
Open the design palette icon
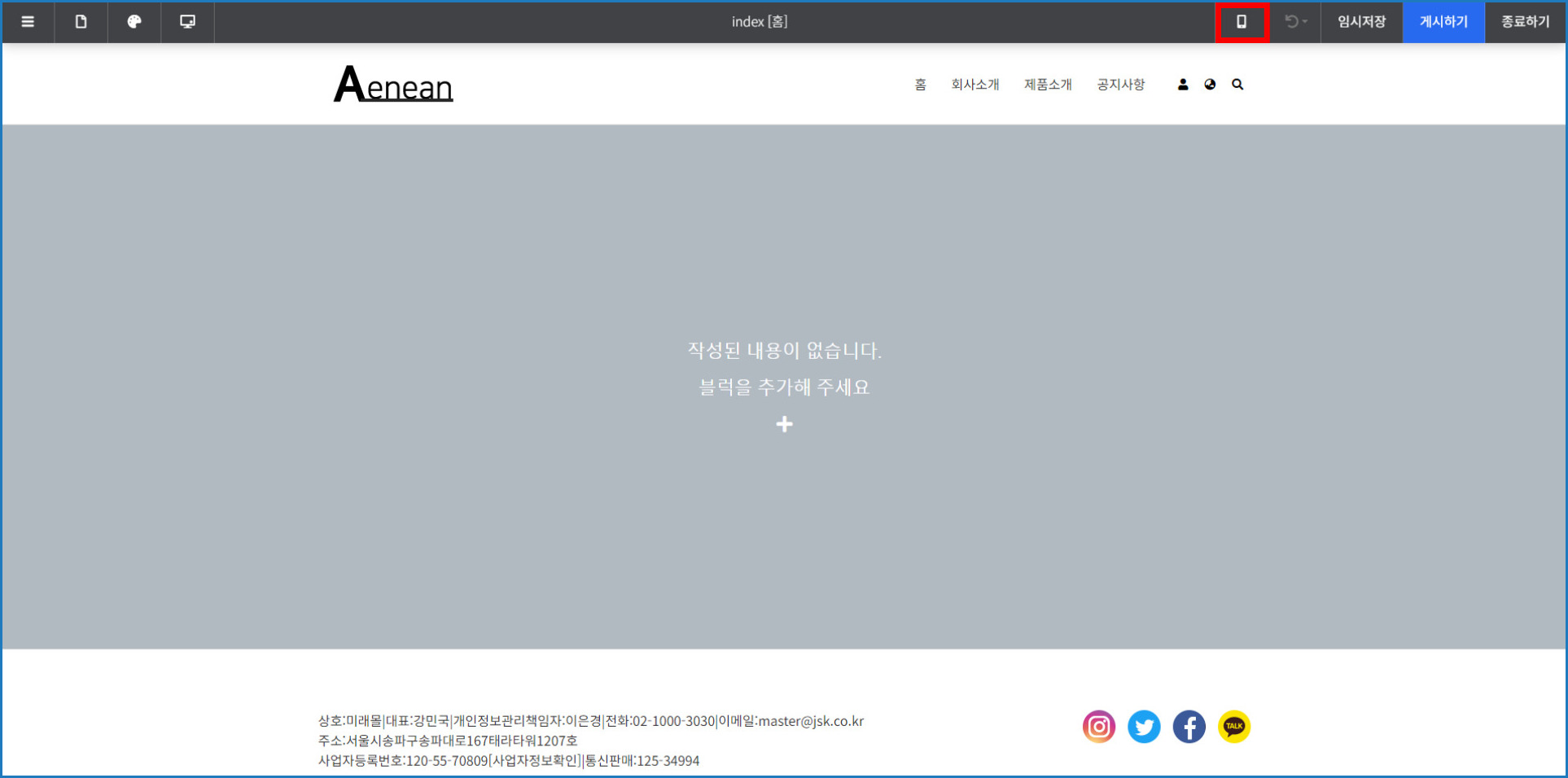[134, 22]
